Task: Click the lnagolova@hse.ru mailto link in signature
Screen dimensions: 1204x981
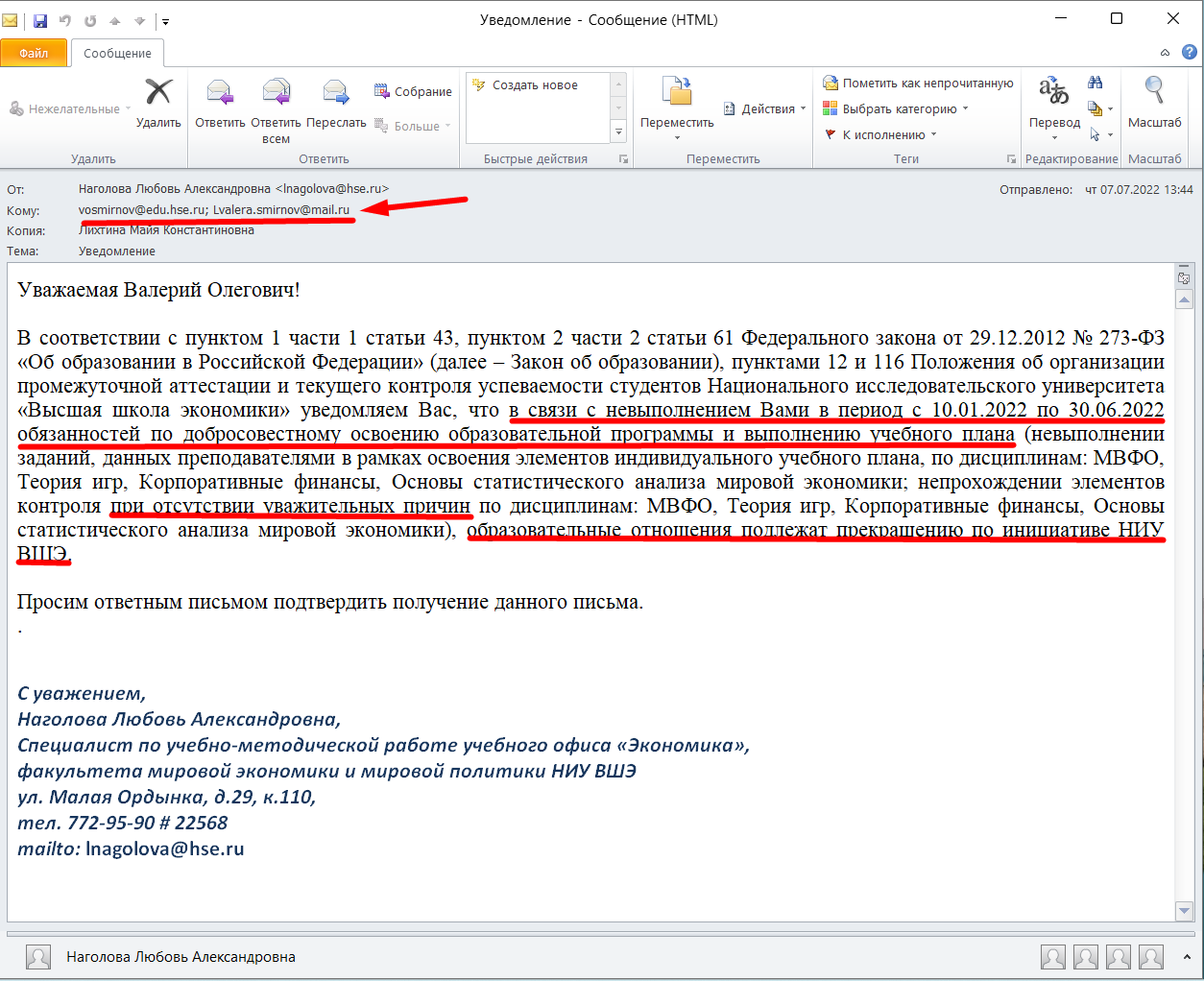Action: click(x=164, y=849)
